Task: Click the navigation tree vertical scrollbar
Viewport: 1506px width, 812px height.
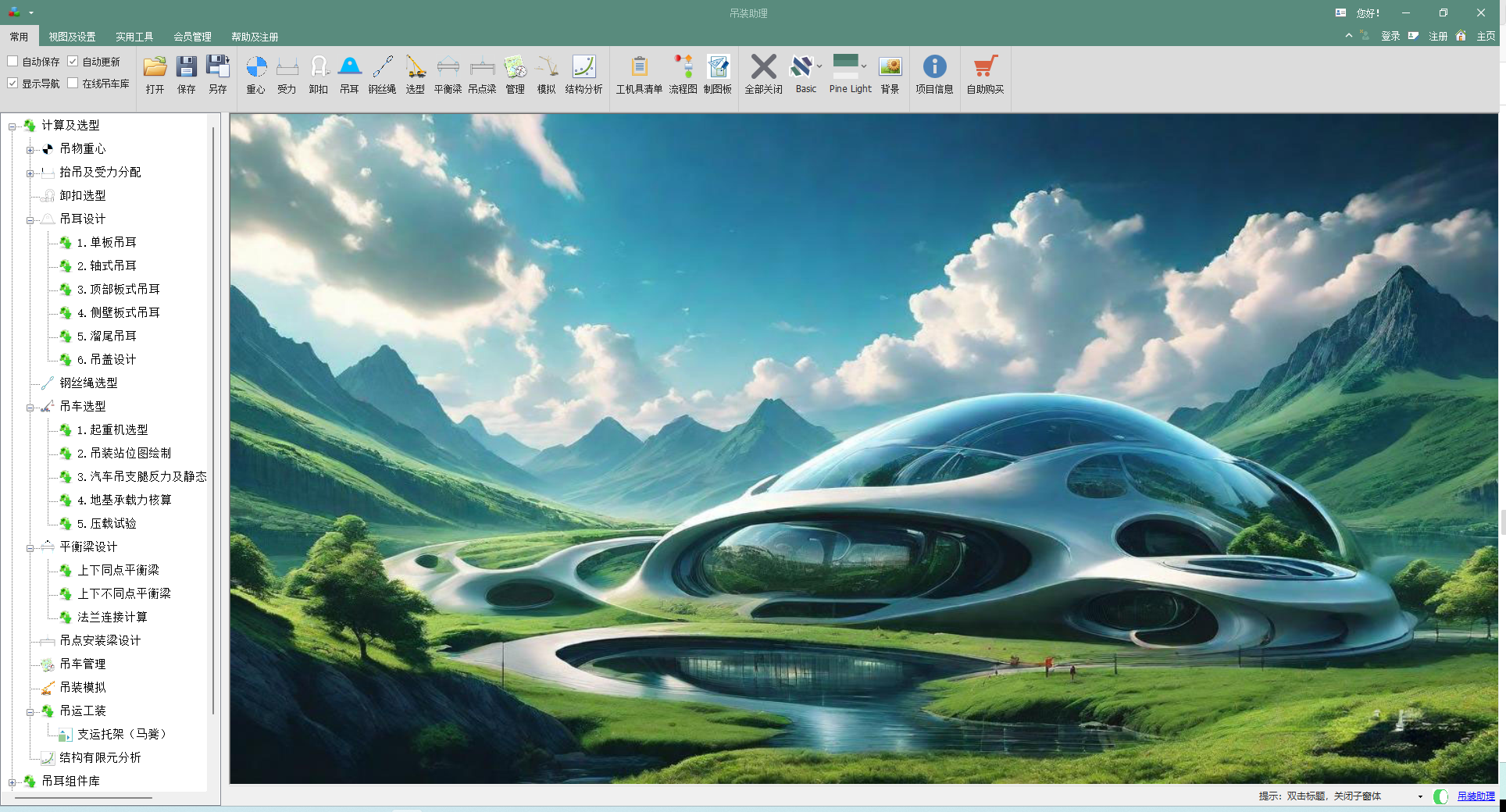Action: coord(213,422)
